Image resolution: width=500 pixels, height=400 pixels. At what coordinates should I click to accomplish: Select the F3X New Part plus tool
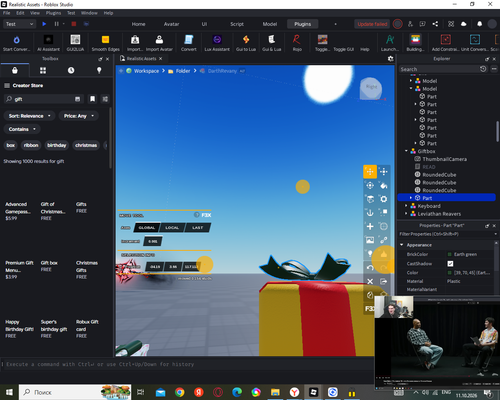pos(370,226)
